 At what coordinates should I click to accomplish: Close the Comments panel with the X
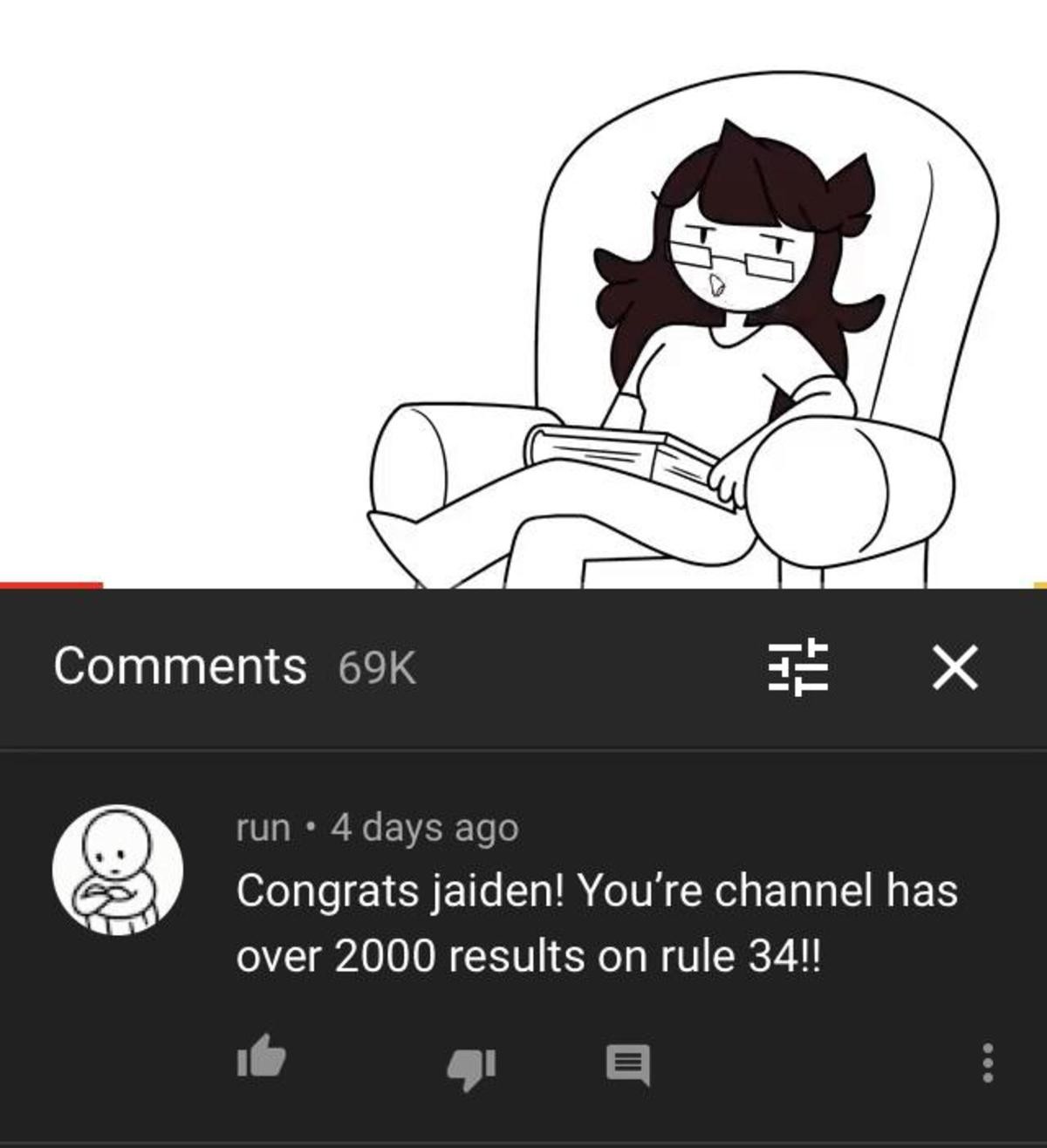click(x=955, y=667)
